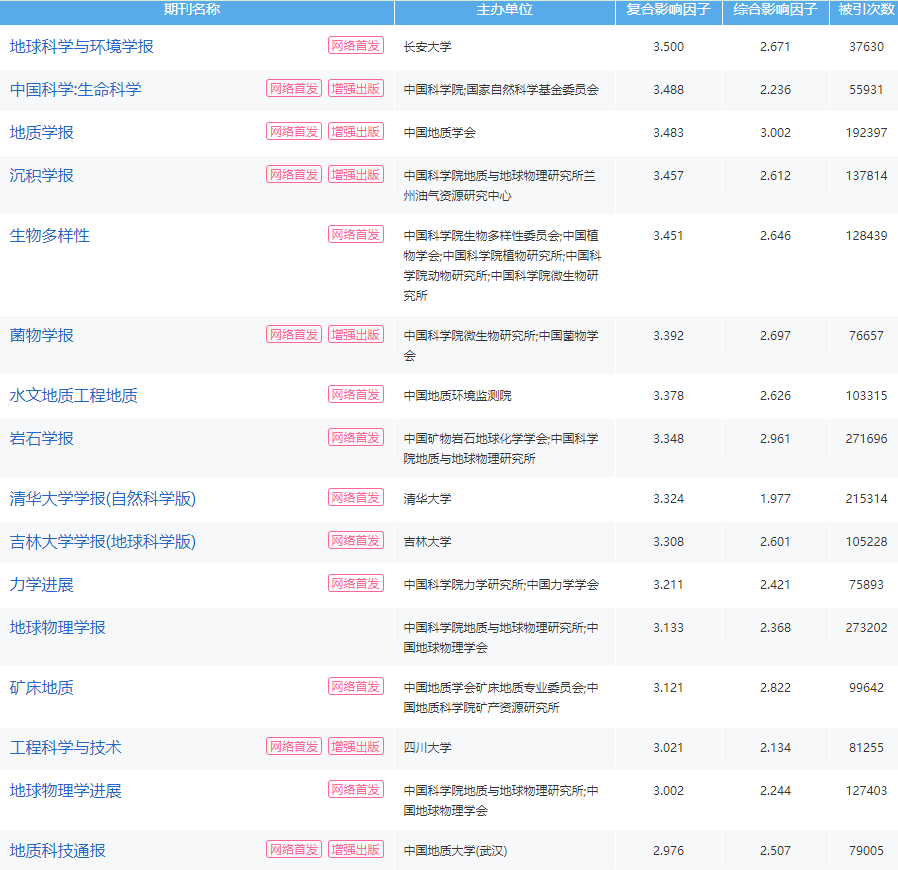This screenshot has height=870, width=898.
Task: Open journal 水文地质工程地质
Action: (73, 396)
